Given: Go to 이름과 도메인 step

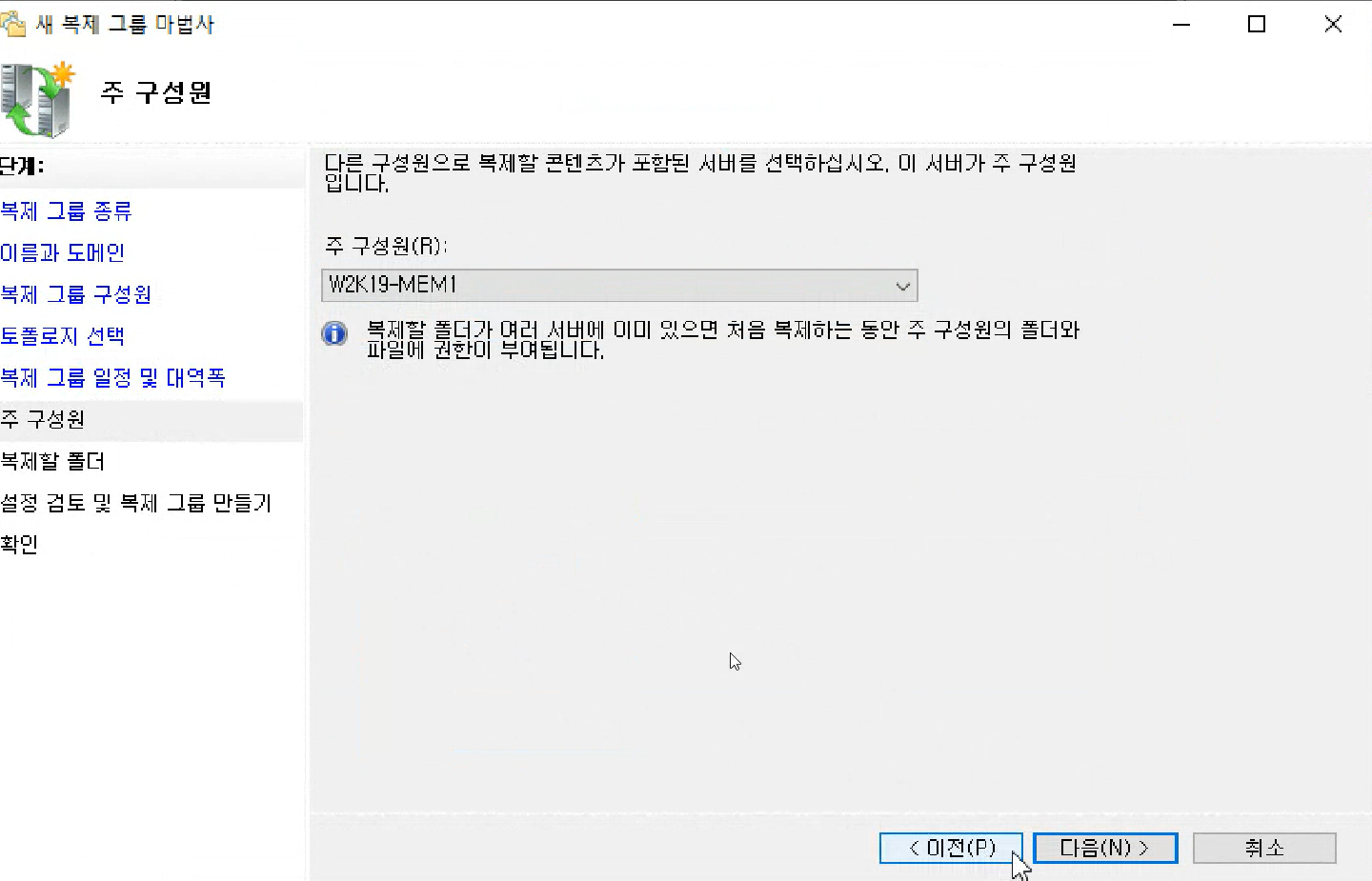Looking at the screenshot, I should coord(62,252).
